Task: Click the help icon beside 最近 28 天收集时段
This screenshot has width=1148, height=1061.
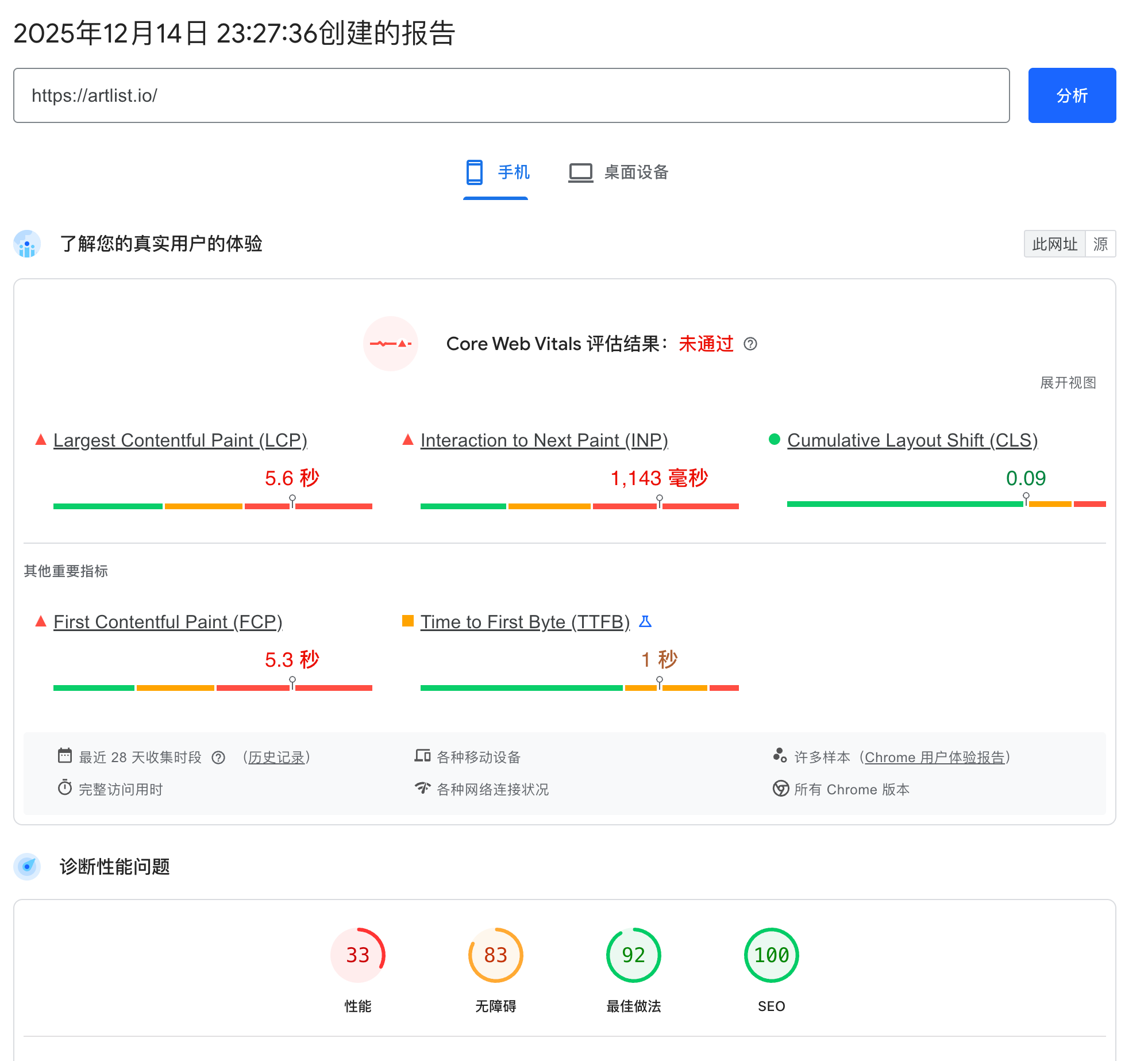Action: 218,758
